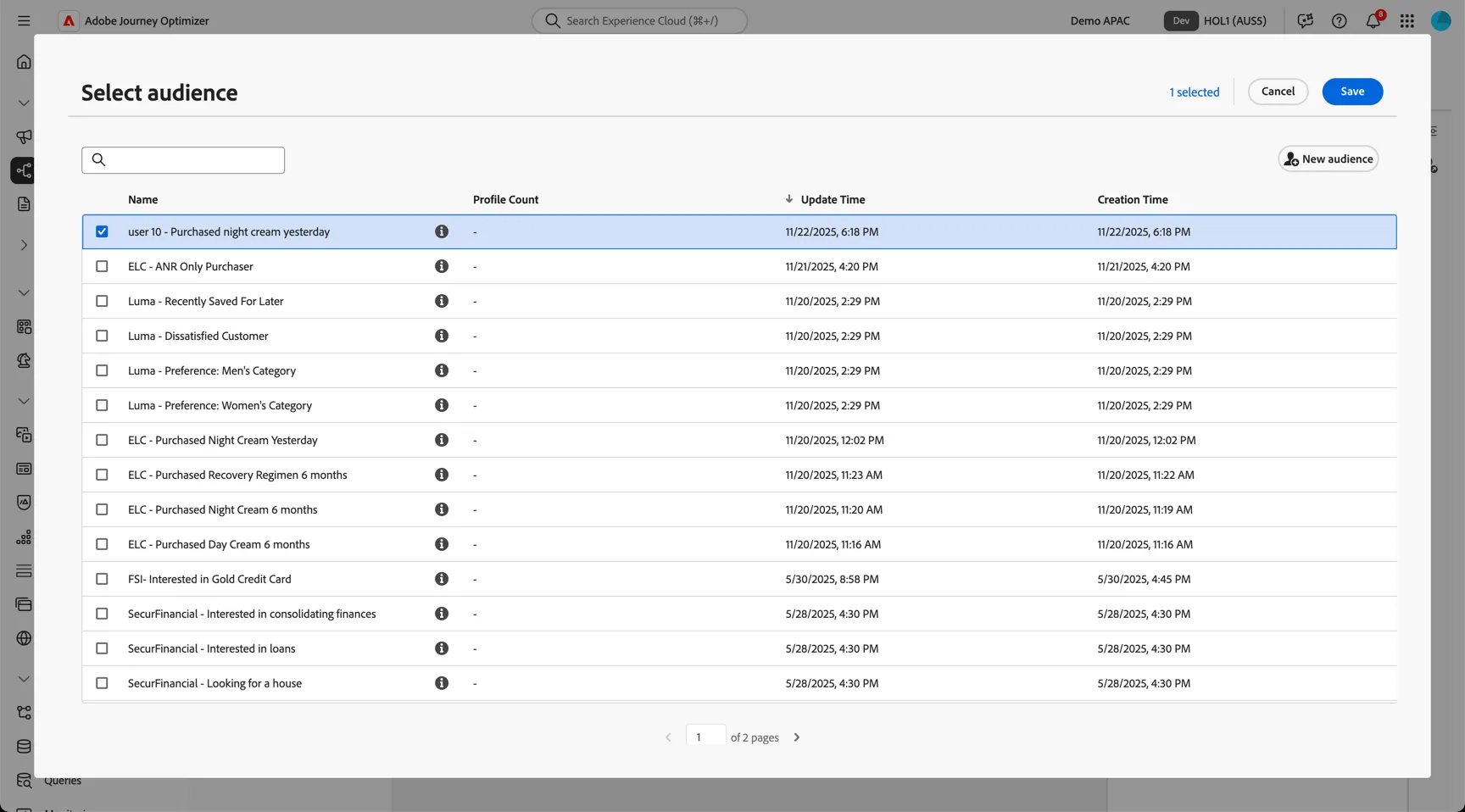Open the feedback chat icon
The width and height of the screenshot is (1465, 812).
click(1305, 20)
